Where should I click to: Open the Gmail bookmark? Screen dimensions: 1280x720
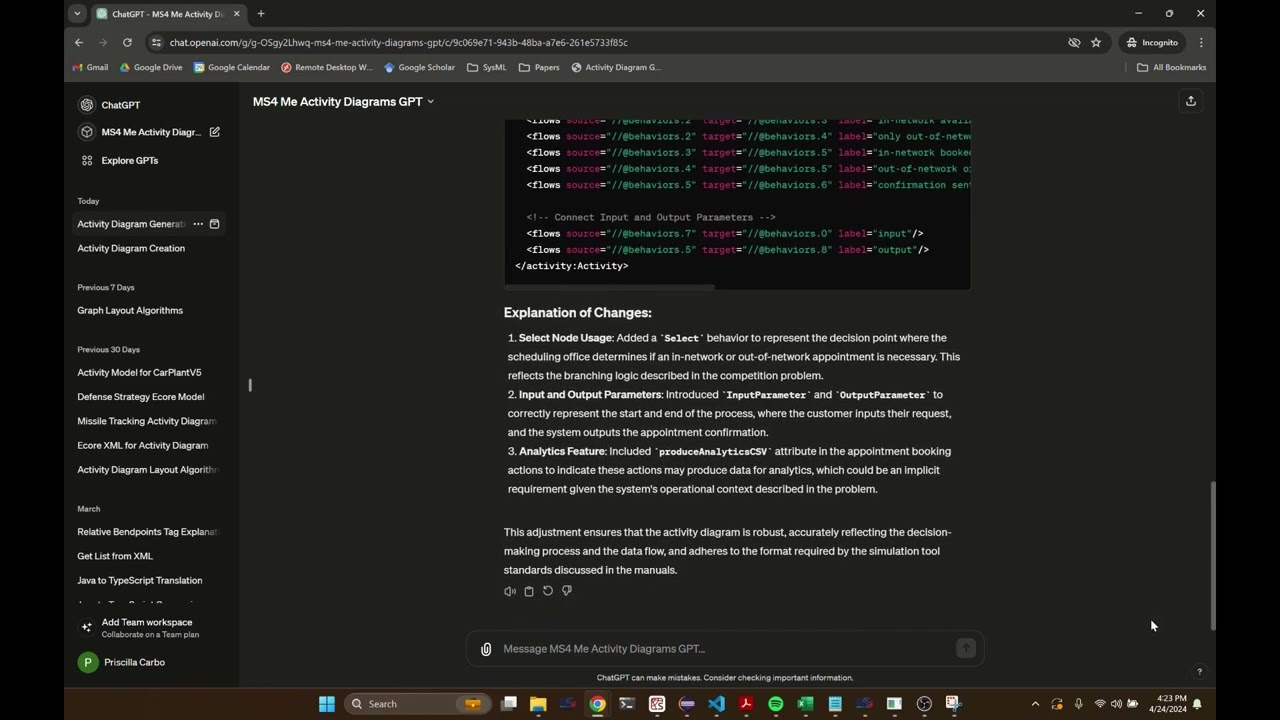pyautogui.click(x=90, y=67)
